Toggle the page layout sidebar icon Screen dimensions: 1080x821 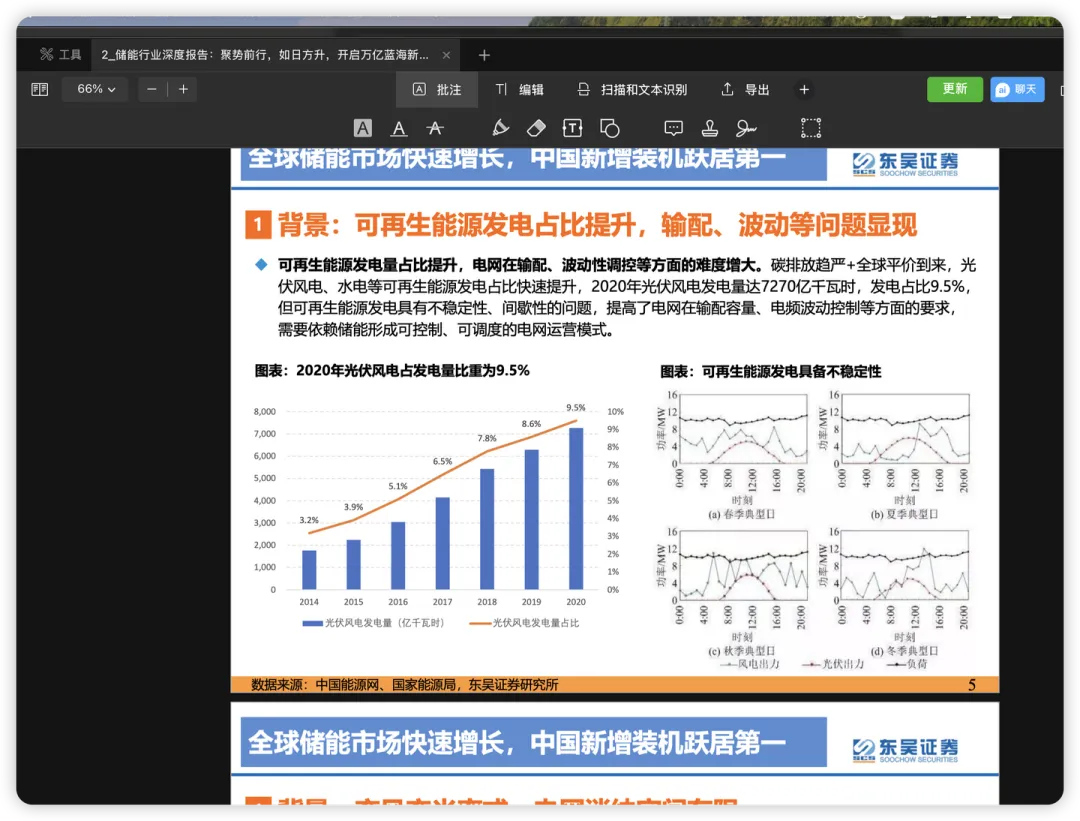[40, 90]
